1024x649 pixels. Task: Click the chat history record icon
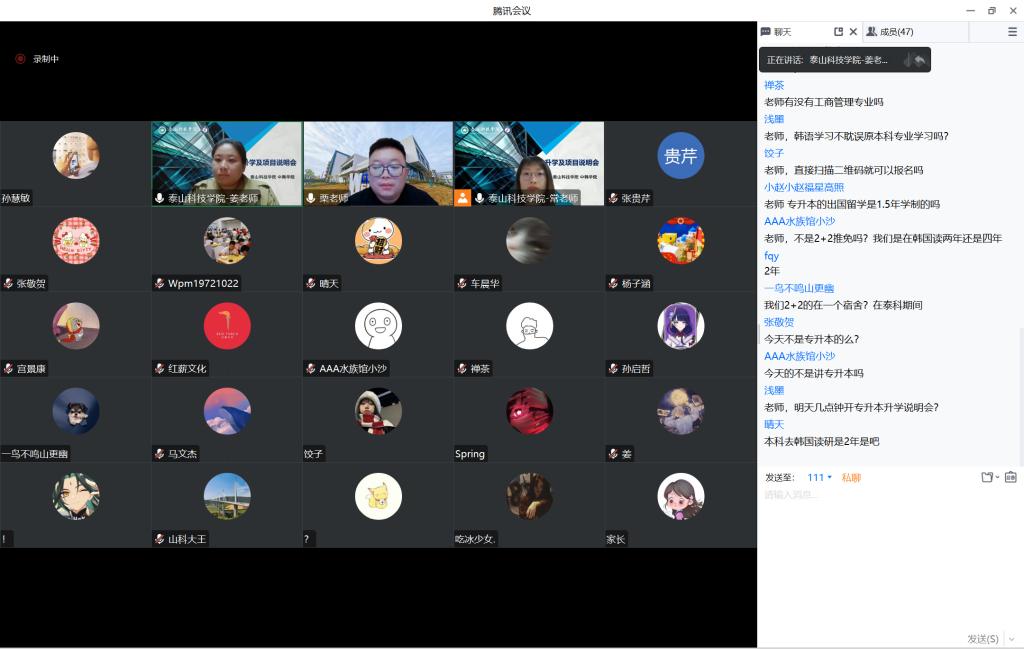1010,477
